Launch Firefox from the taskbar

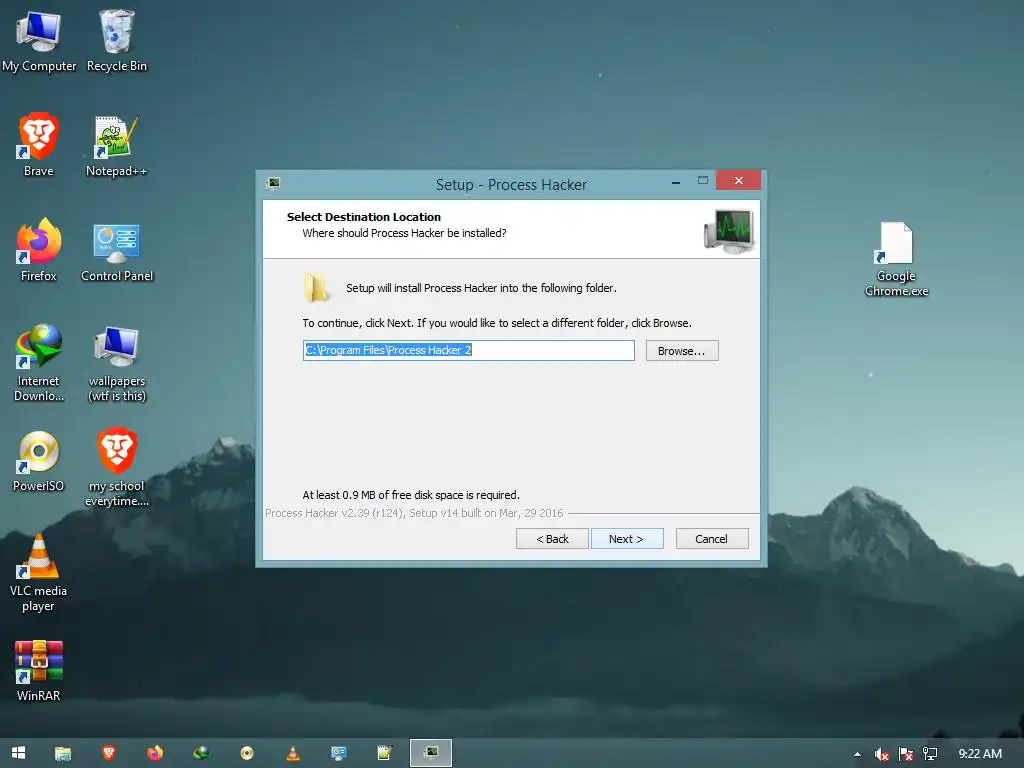tap(155, 753)
